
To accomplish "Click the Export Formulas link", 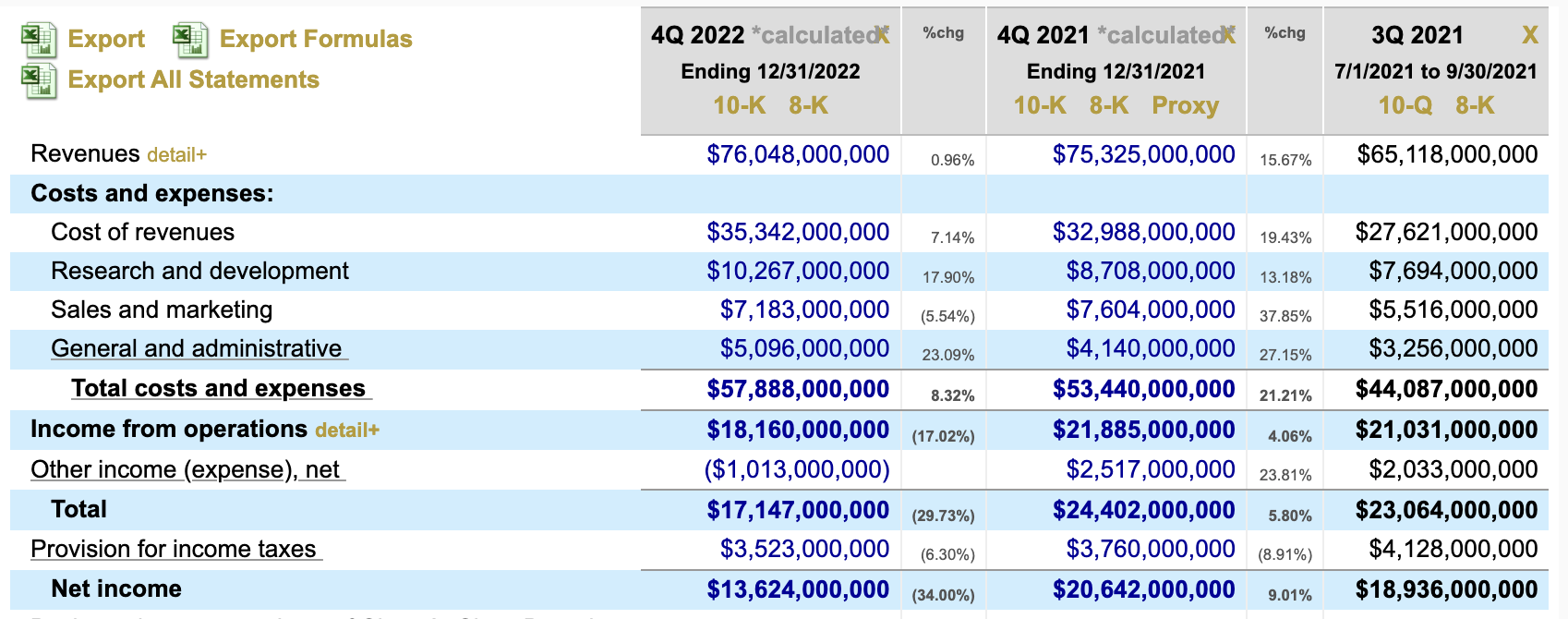I will tap(316, 39).
